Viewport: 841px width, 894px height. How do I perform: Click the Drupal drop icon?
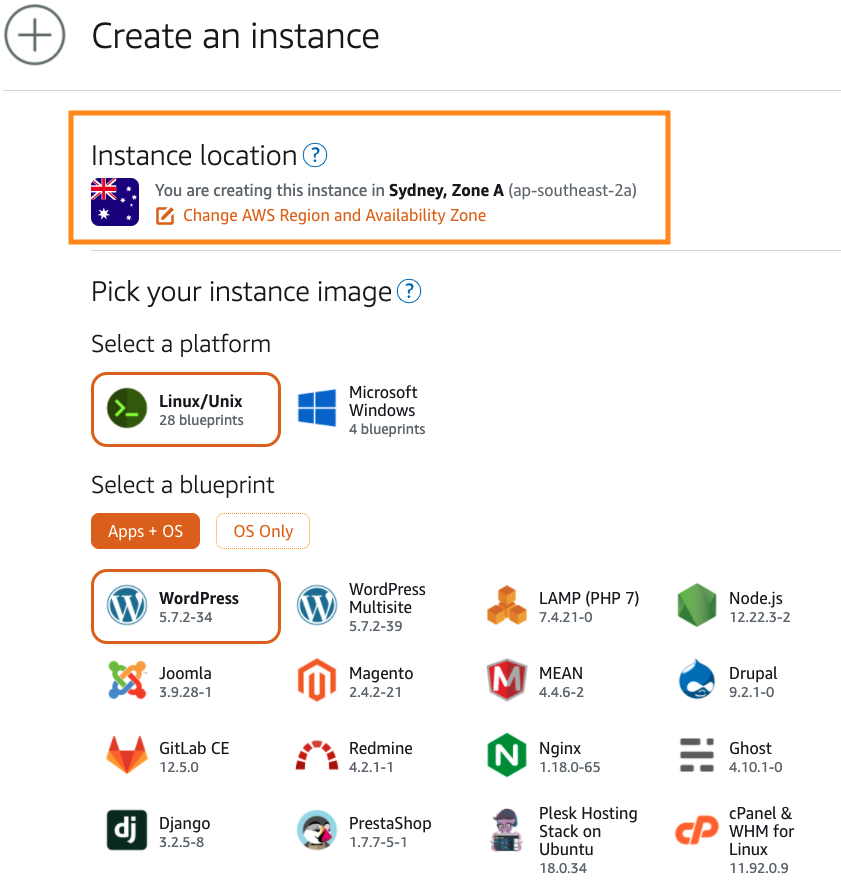click(x=697, y=680)
